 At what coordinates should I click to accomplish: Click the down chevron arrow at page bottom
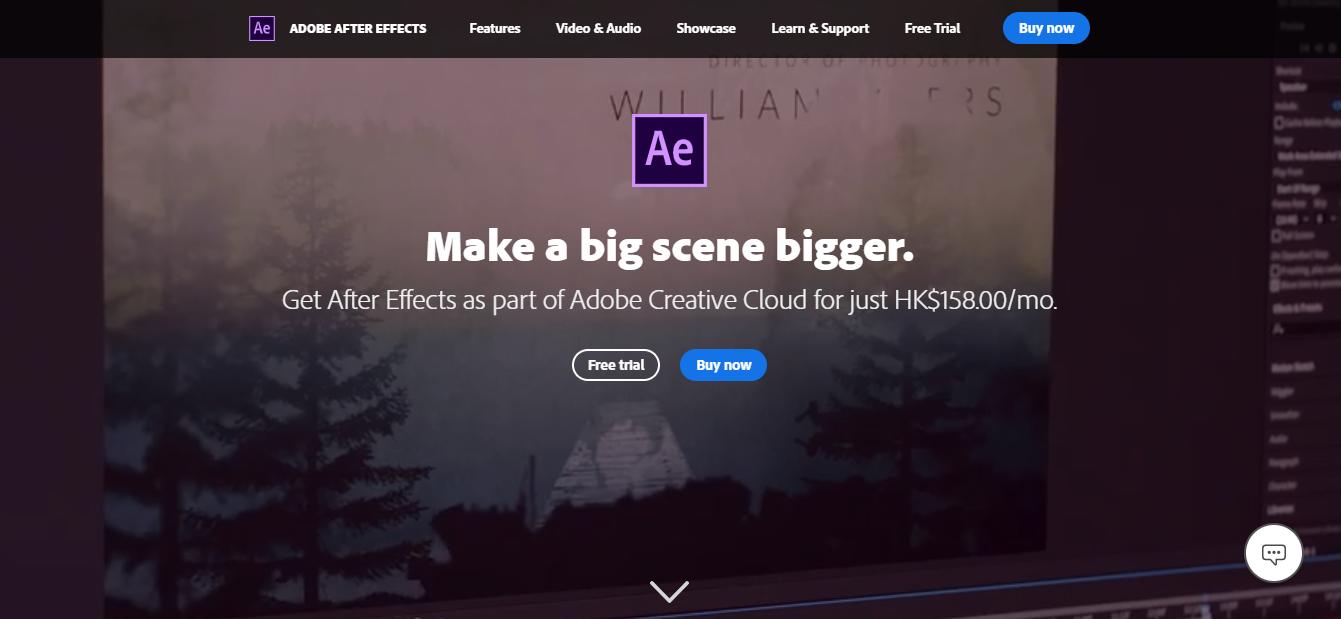coord(669,591)
